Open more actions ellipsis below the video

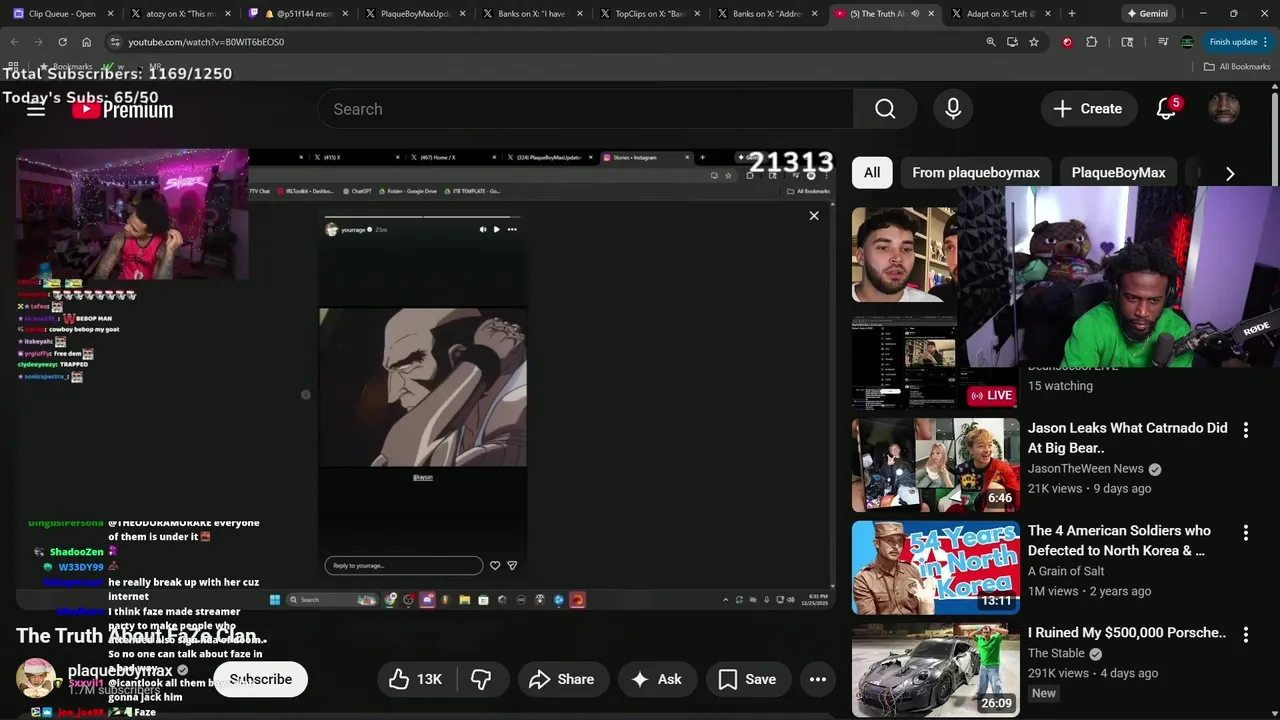coord(818,679)
